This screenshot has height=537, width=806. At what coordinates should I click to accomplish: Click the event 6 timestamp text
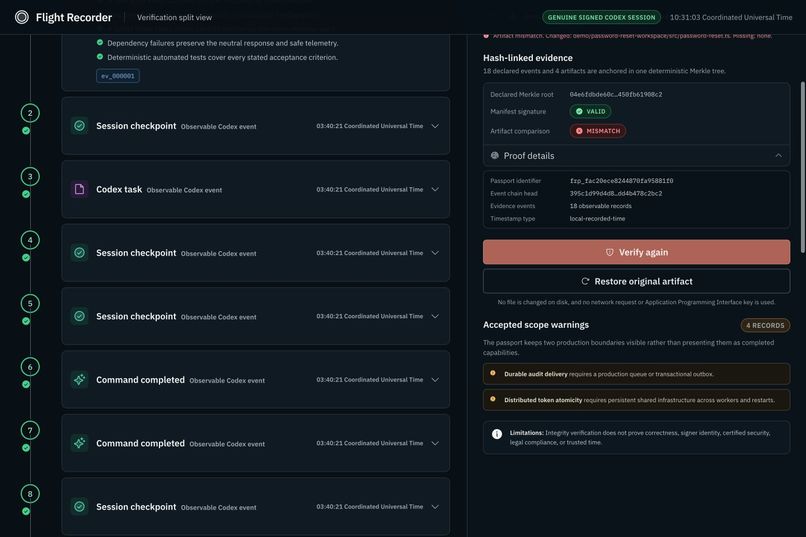[x=370, y=380]
